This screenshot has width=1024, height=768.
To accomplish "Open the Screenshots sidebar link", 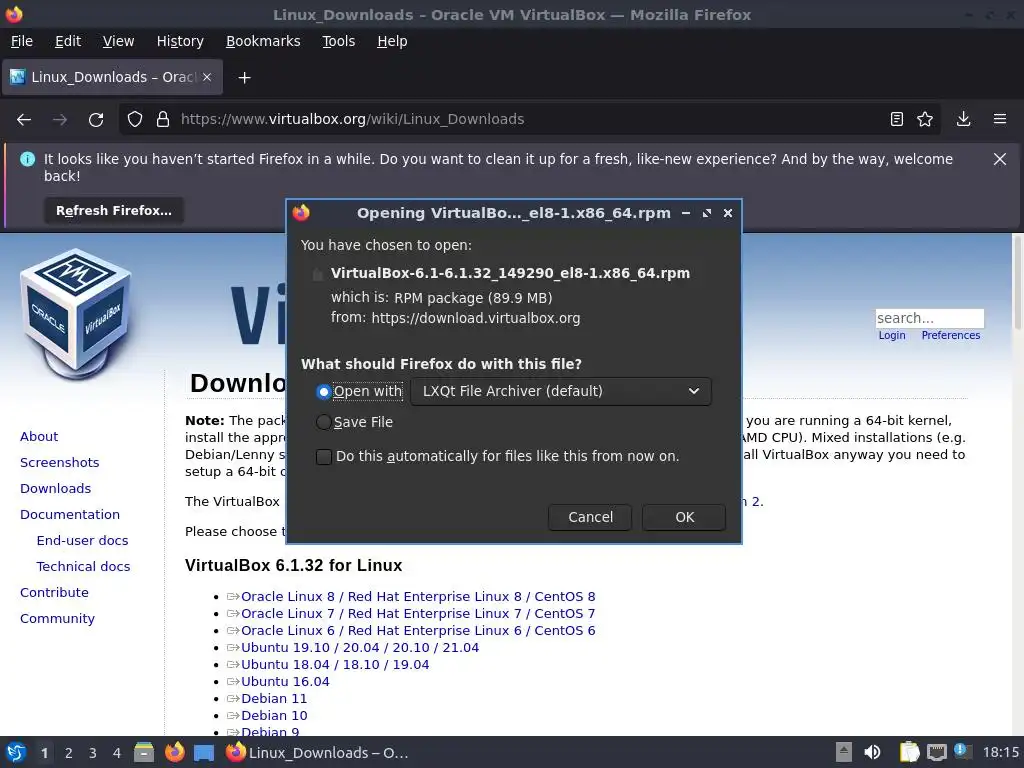I will click(59, 462).
